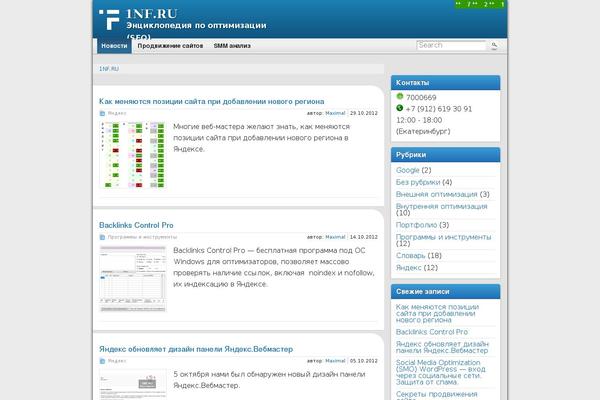Open post Яндекс обновляет дизайн панели title
This screenshot has height=400, width=600.
click(x=196, y=349)
